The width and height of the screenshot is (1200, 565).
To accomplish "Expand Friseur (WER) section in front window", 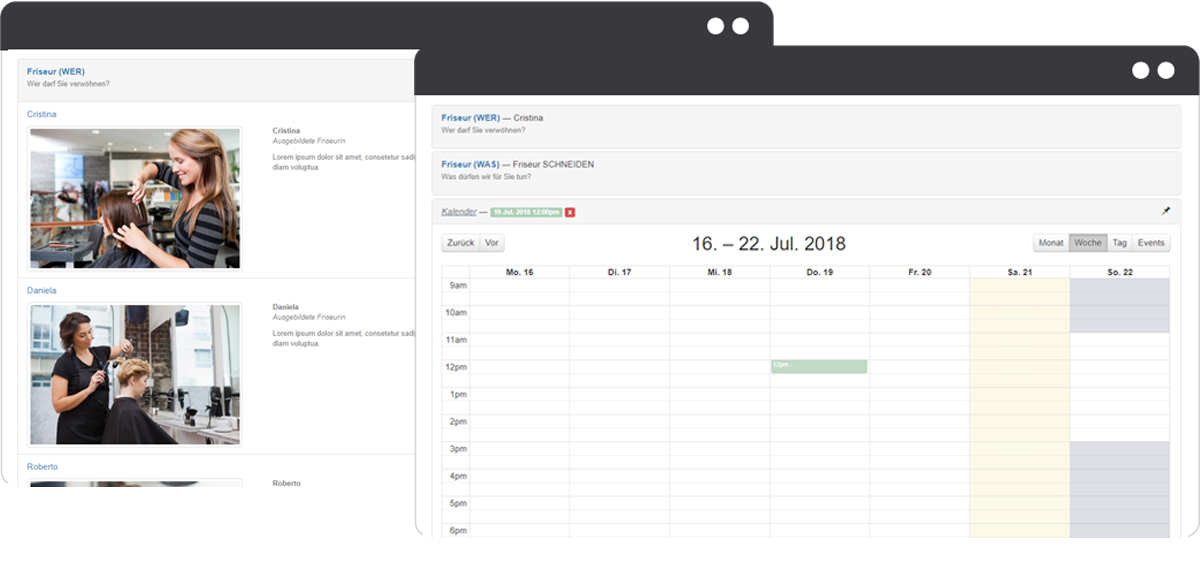I will (470, 118).
